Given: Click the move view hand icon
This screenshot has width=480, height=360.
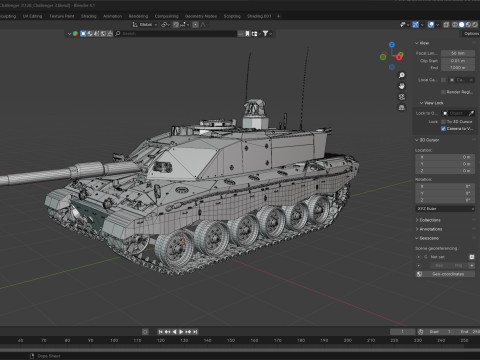Looking at the screenshot, I should pyautogui.click(x=402, y=86).
